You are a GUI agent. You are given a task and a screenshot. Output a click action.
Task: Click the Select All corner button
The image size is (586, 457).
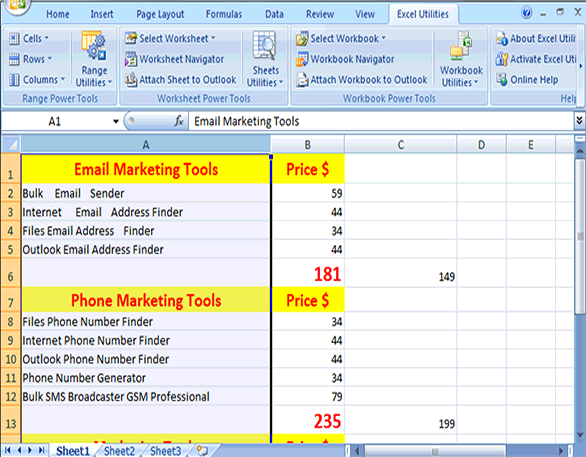click(11, 145)
